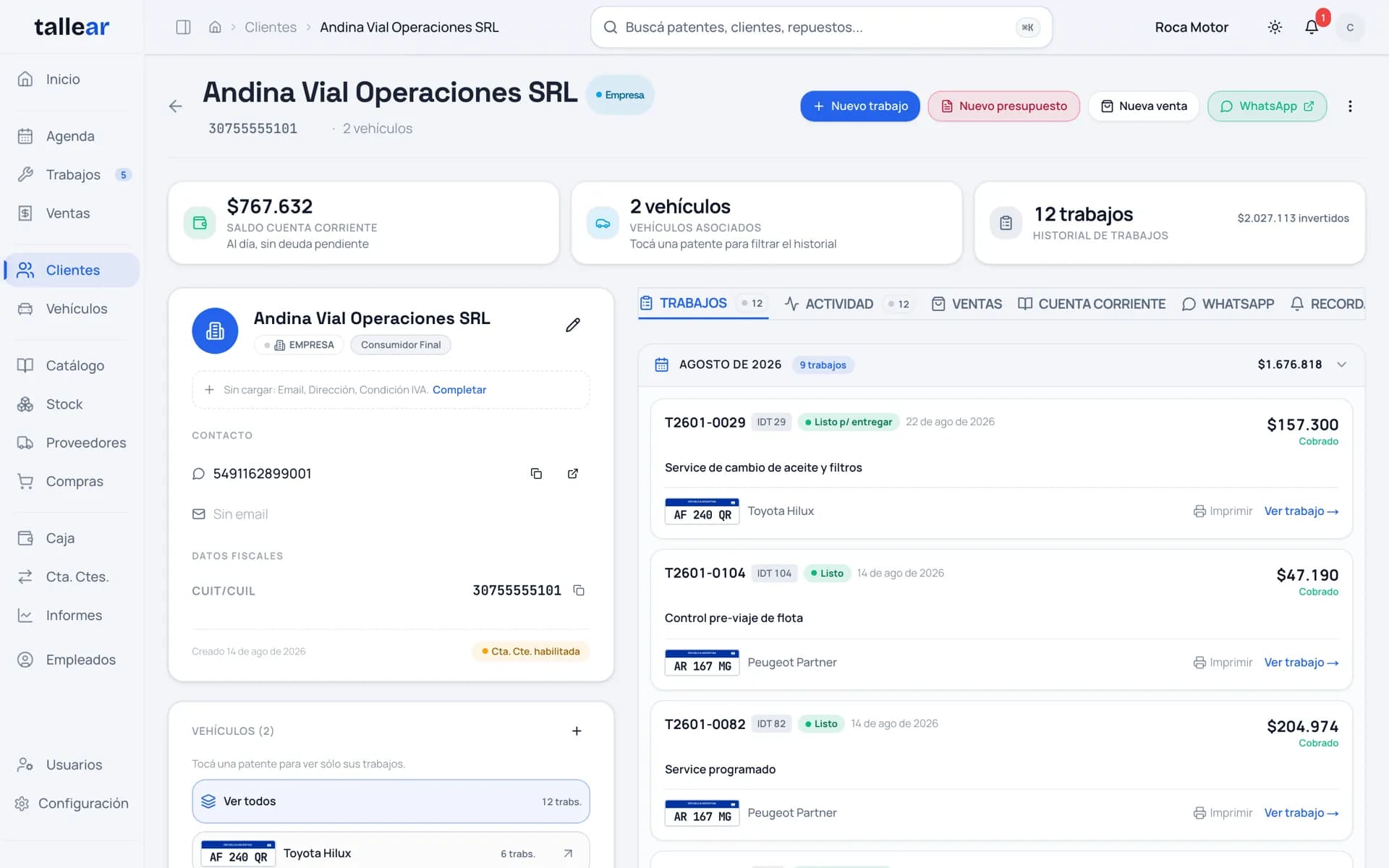The width and height of the screenshot is (1389, 868).
Task: Open WhatsApp external button
Action: (1267, 106)
